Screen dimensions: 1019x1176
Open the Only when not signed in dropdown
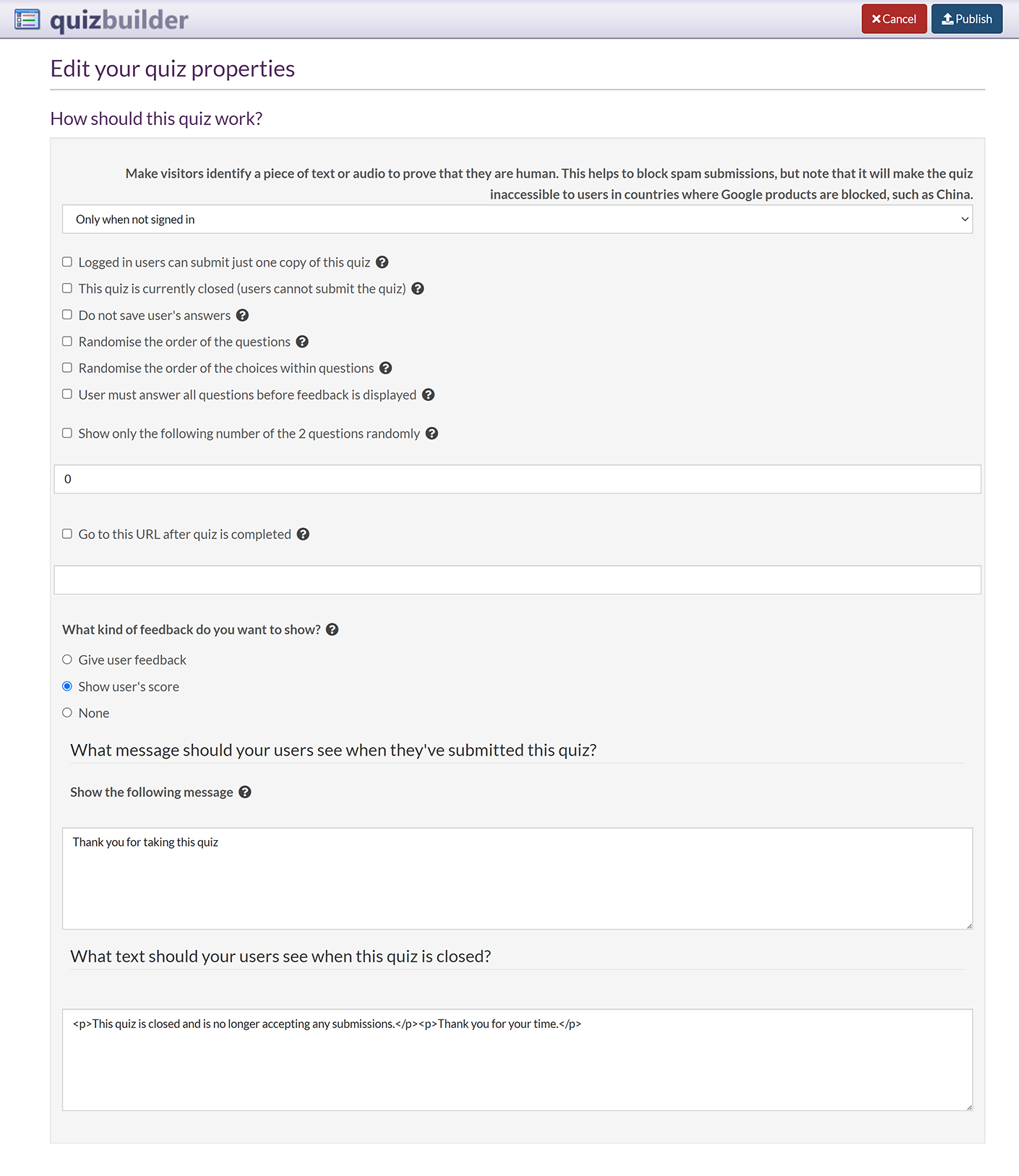click(517, 220)
